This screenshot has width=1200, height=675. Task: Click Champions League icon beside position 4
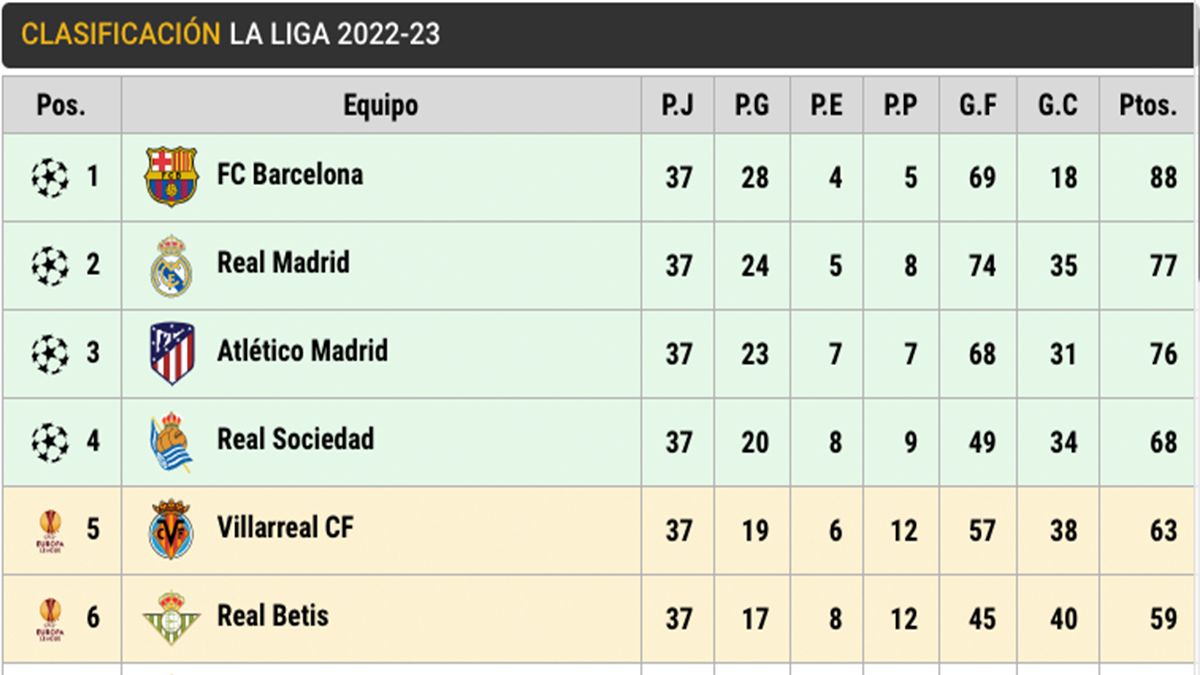pyautogui.click(x=50, y=442)
